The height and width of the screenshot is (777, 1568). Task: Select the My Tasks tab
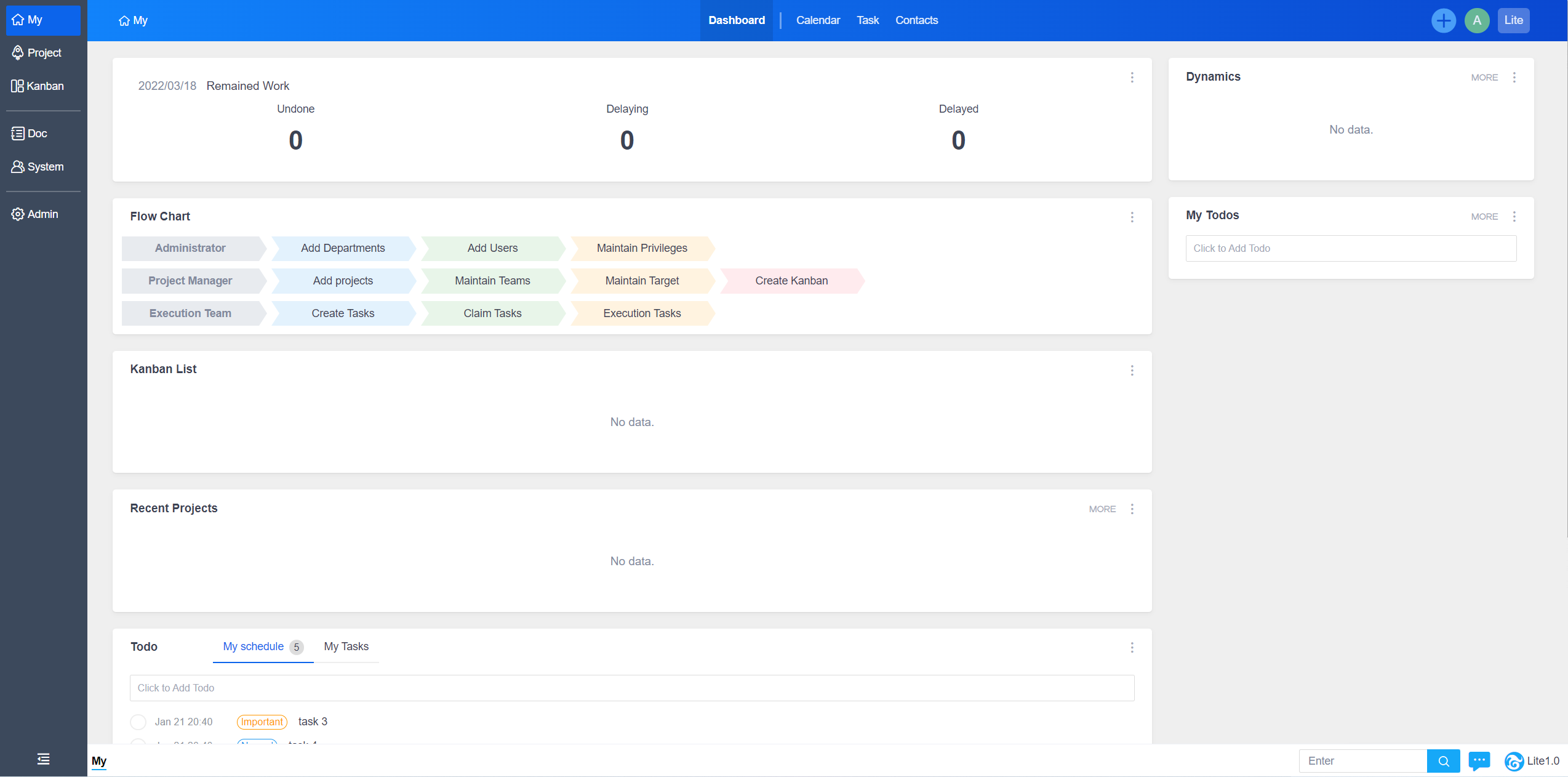346,646
